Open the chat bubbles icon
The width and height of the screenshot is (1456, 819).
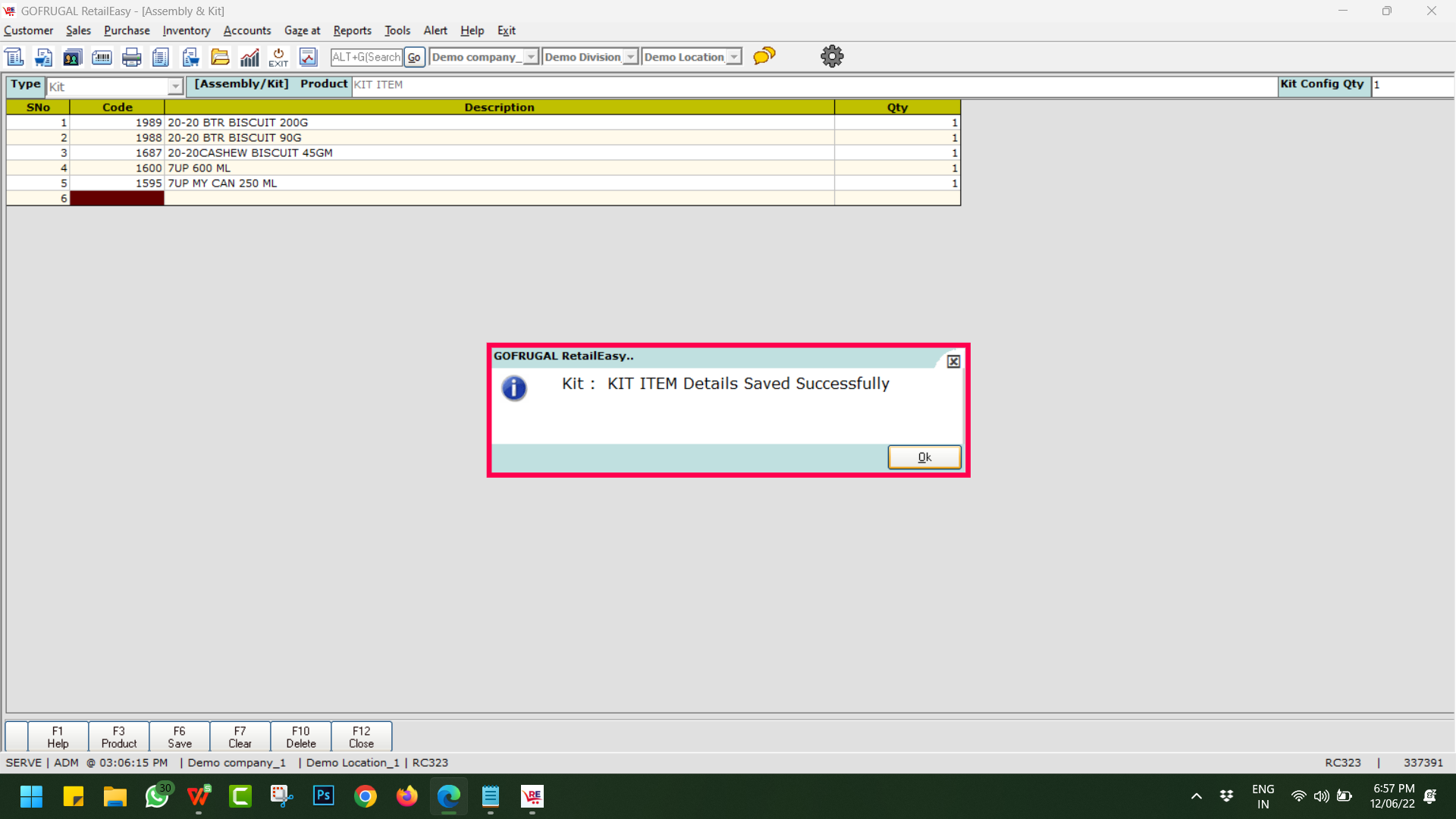(764, 56)
